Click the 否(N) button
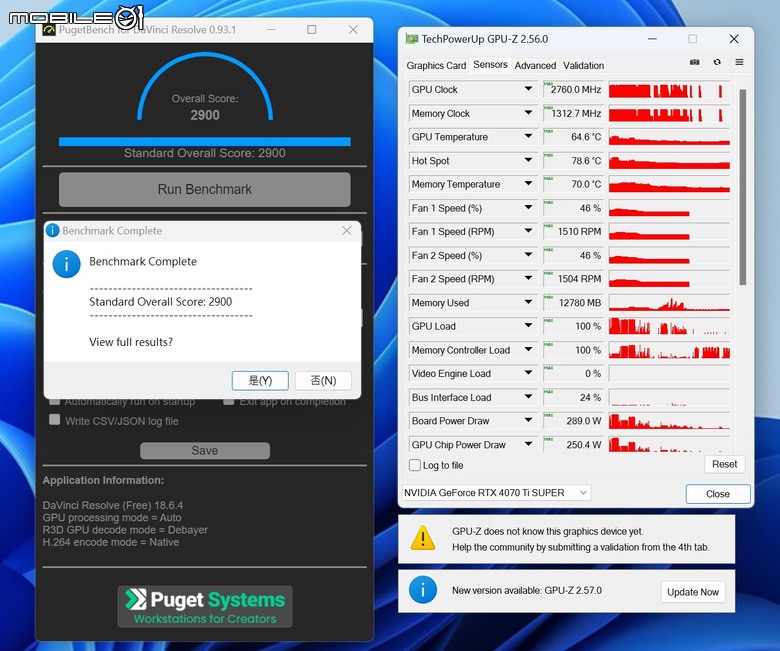This screenshot has height=651, width=780. click(x=323, y=381)
